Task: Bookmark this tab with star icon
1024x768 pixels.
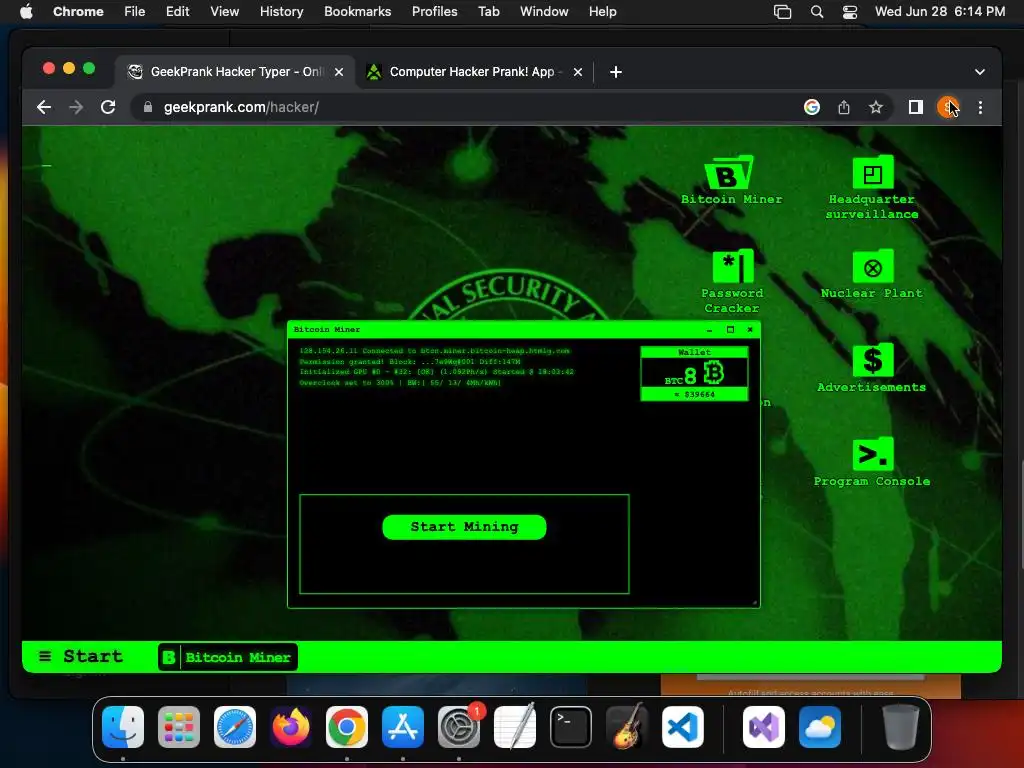Action: tap(876, 107)
